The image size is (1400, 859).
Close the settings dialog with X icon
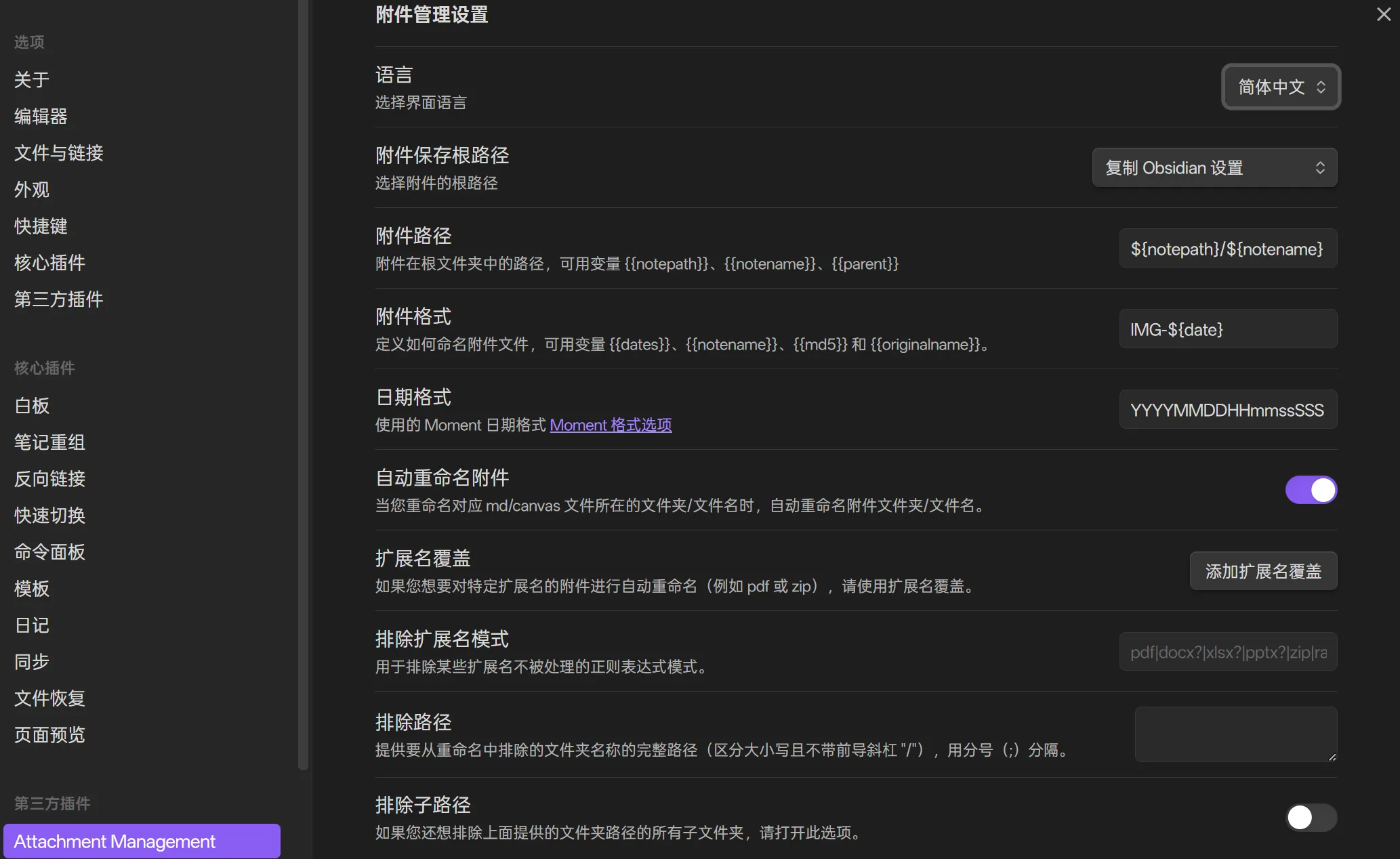(1383, 14)
